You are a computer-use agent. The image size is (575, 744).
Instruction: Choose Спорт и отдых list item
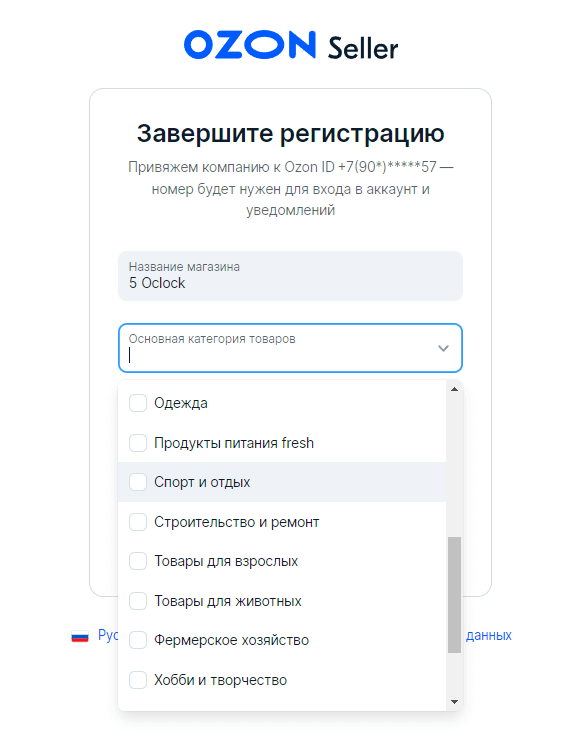tap(282, 482)
